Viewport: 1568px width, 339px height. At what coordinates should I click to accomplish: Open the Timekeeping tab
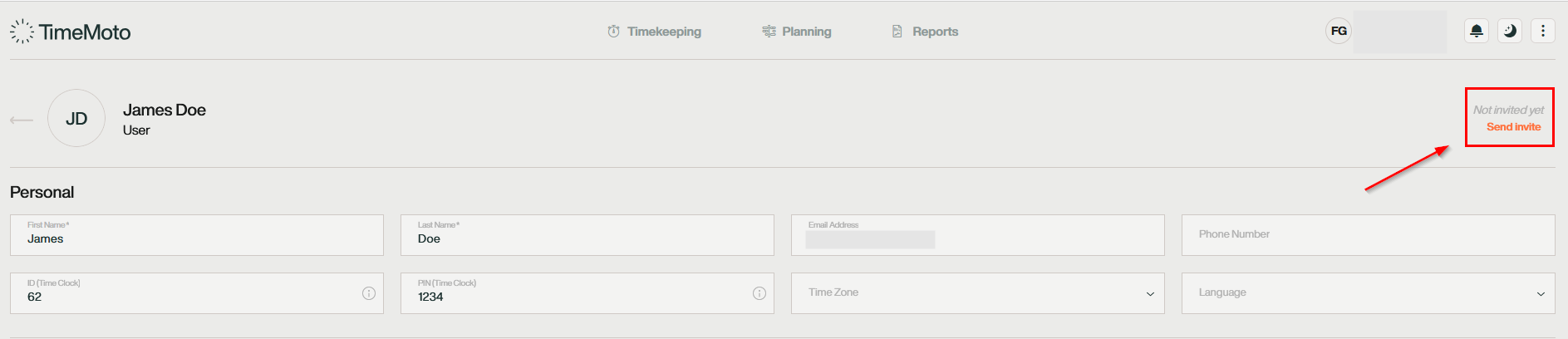click(655, 32)
